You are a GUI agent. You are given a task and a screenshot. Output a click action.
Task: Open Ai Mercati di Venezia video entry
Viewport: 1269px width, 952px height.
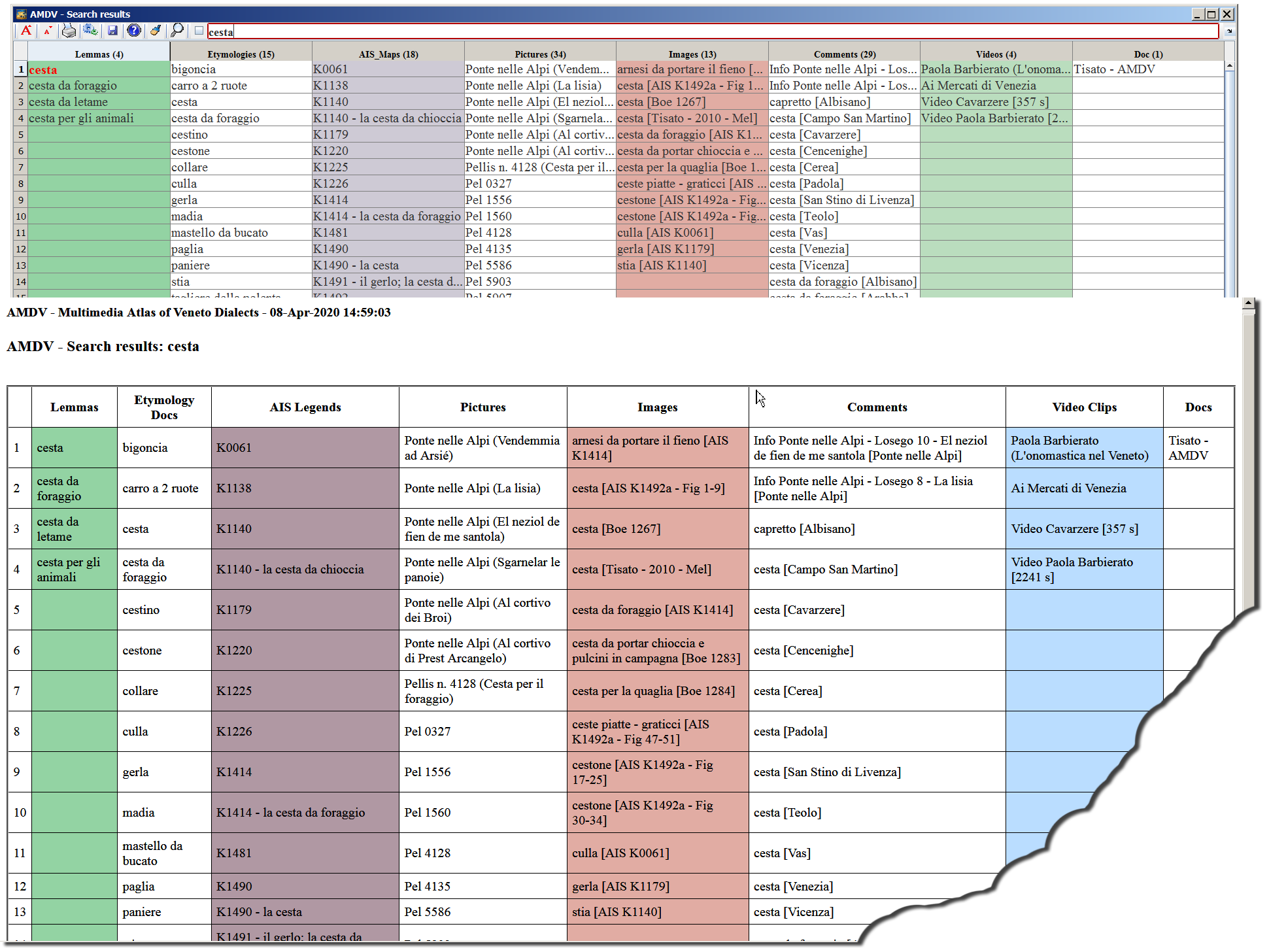pyautogui.click(x=978, y=86)
